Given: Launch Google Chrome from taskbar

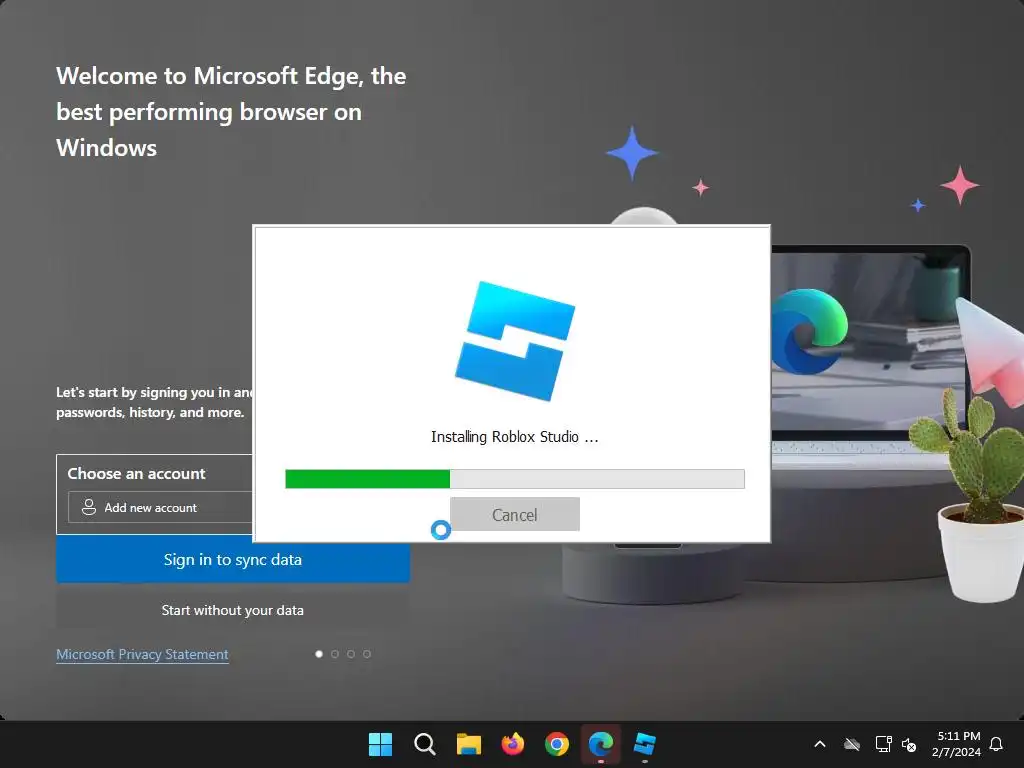Looking at the screenshot, I should [556, 744].
